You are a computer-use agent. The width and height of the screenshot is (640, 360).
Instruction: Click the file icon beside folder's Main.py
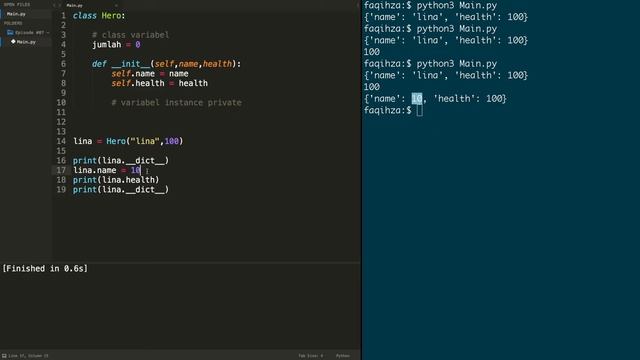pos(13,41)
